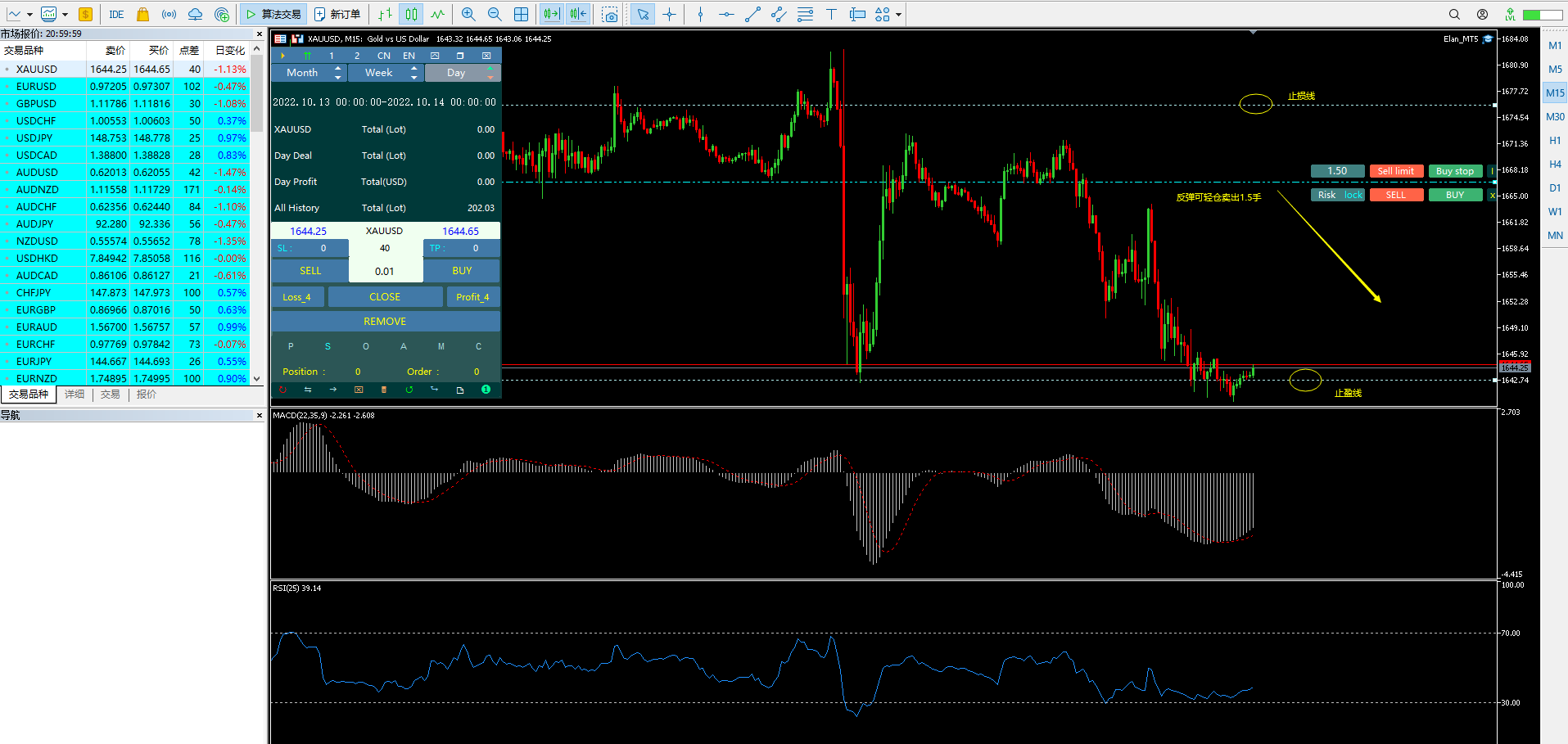
Task: Switch to M5 timeframe
Action: coord(1555,70)
